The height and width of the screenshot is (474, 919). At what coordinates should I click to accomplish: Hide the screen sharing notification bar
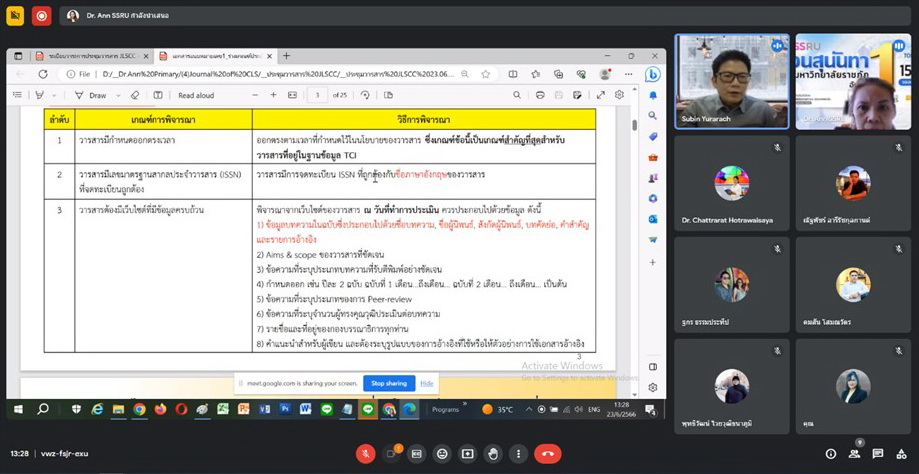427,383
